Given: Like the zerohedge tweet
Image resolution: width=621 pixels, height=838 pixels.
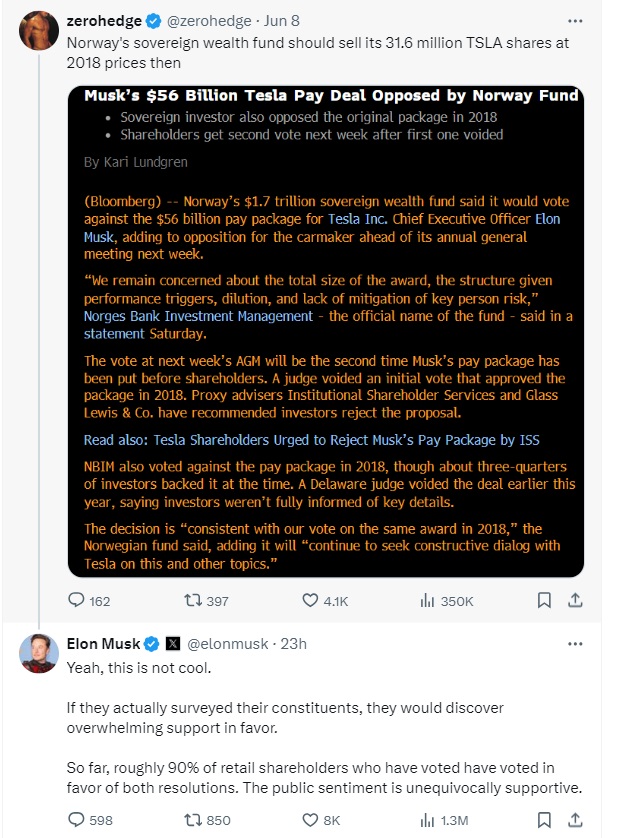Looking at the screenshot, I should [x=310, y=601].
